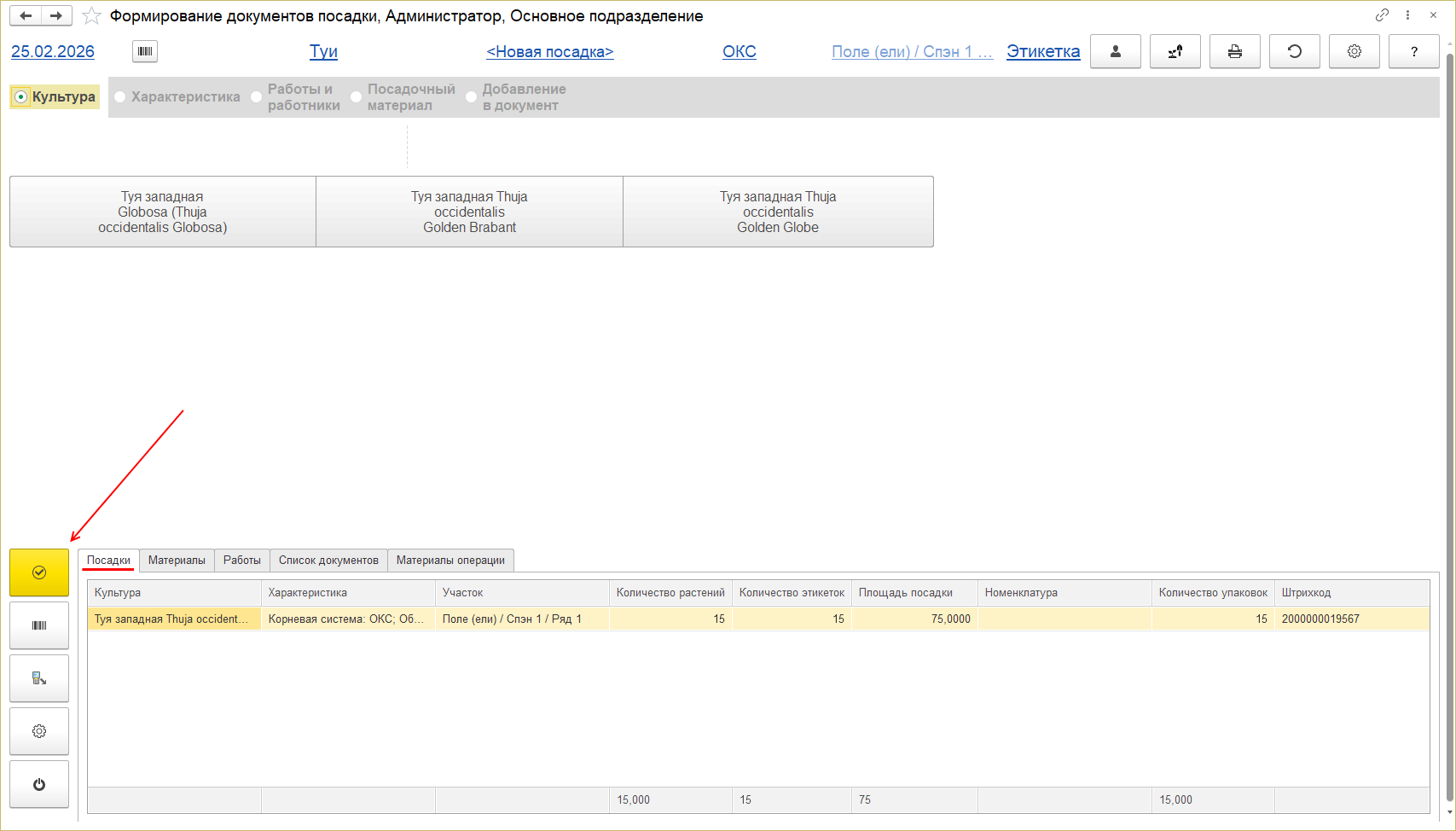This screenshot has height=831, width=1456.
Task: Click the data terminal import button
Action: coord(39,678)
